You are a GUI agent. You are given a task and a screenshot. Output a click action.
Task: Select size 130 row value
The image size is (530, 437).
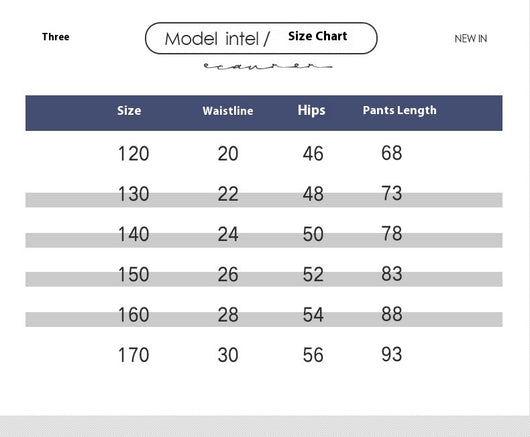point(133,194)
